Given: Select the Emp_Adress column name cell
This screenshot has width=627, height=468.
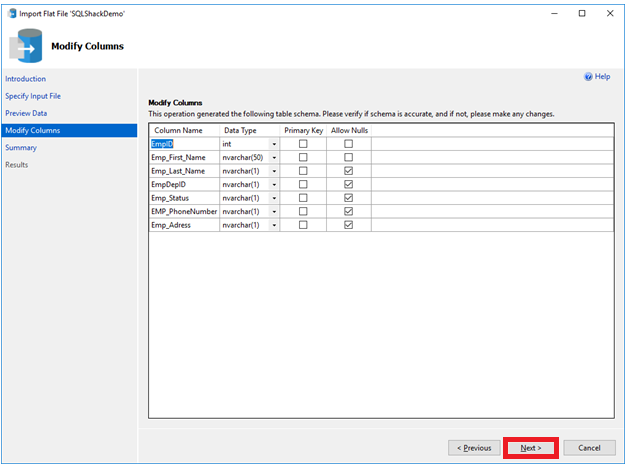Looking at the screenshot, I should [184, 225].
